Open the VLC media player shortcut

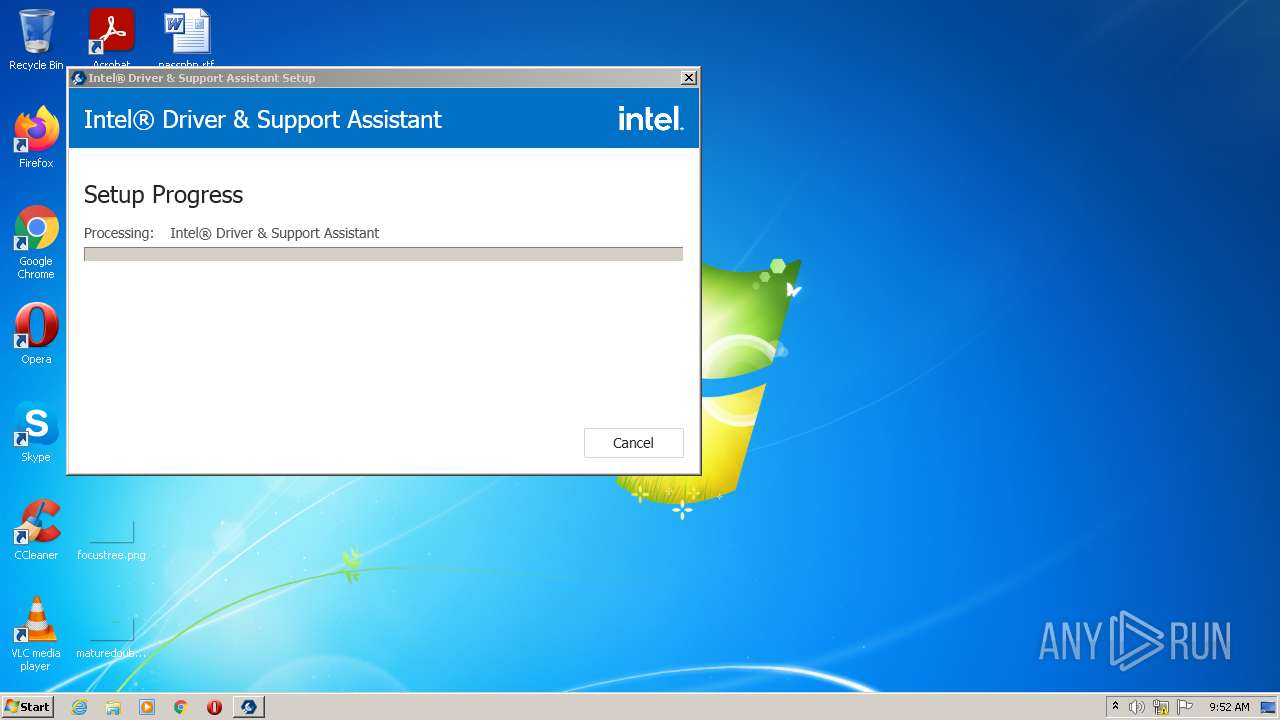tap(36, 634)
